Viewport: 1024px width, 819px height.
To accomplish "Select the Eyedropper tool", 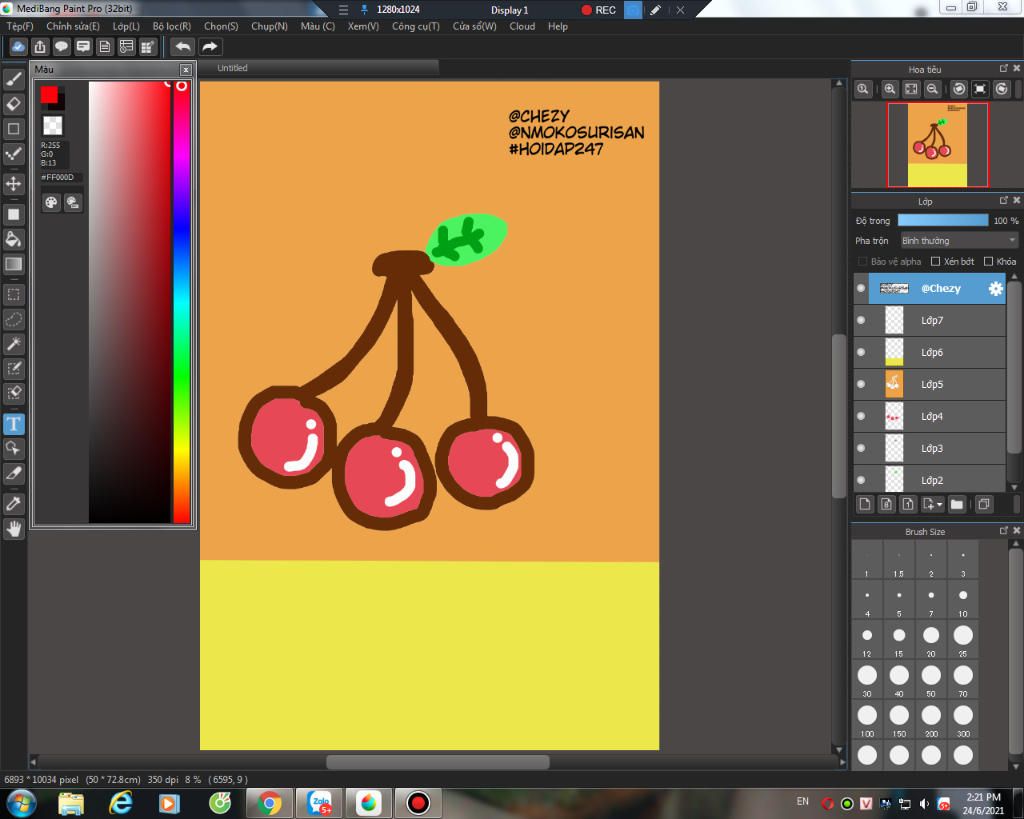I will pyautogui.click(x=14, y=503).
